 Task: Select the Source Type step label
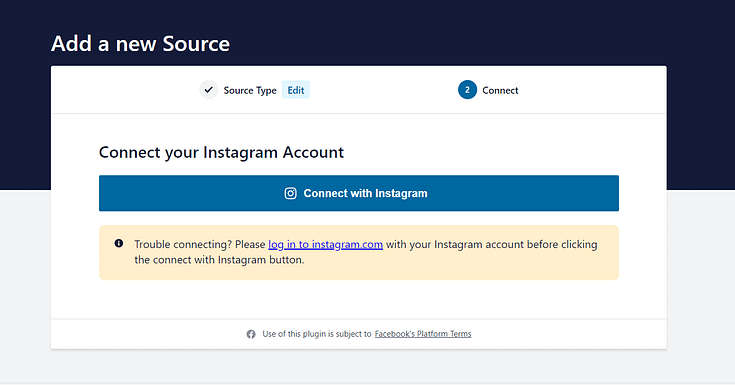point(250,90)
